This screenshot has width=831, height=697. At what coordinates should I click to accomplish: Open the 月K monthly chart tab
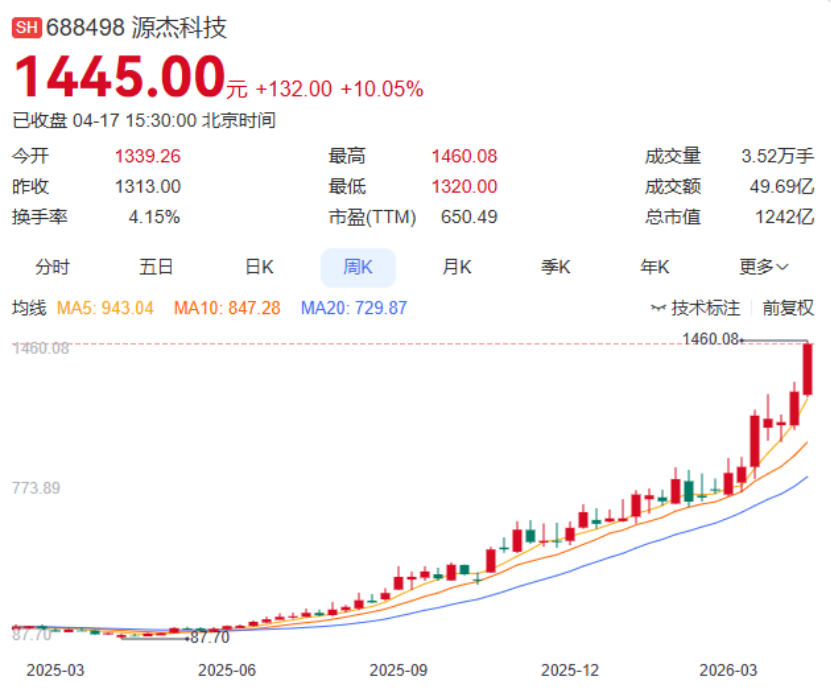click(x=457, y=267)
